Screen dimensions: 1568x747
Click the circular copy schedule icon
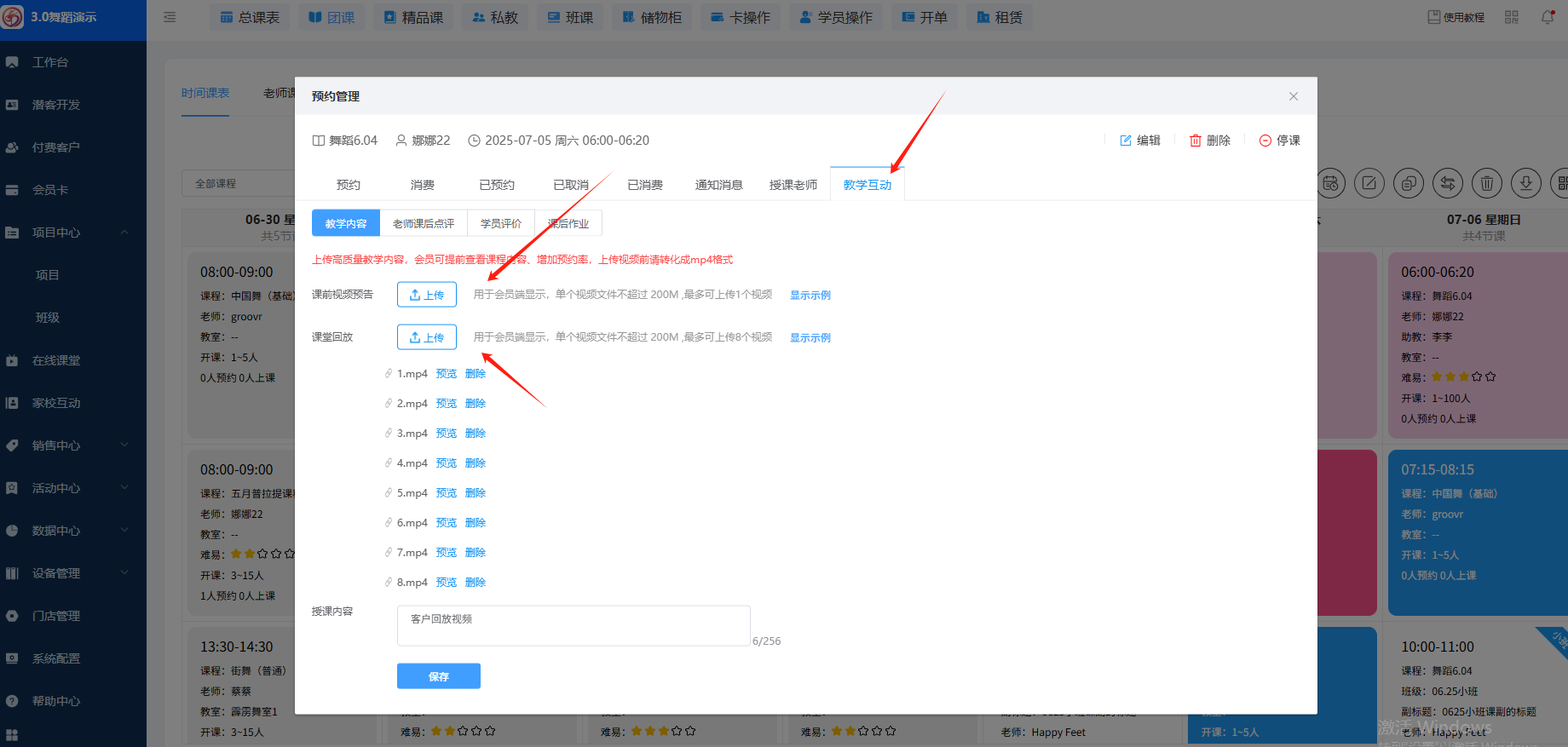(1409, 183)
